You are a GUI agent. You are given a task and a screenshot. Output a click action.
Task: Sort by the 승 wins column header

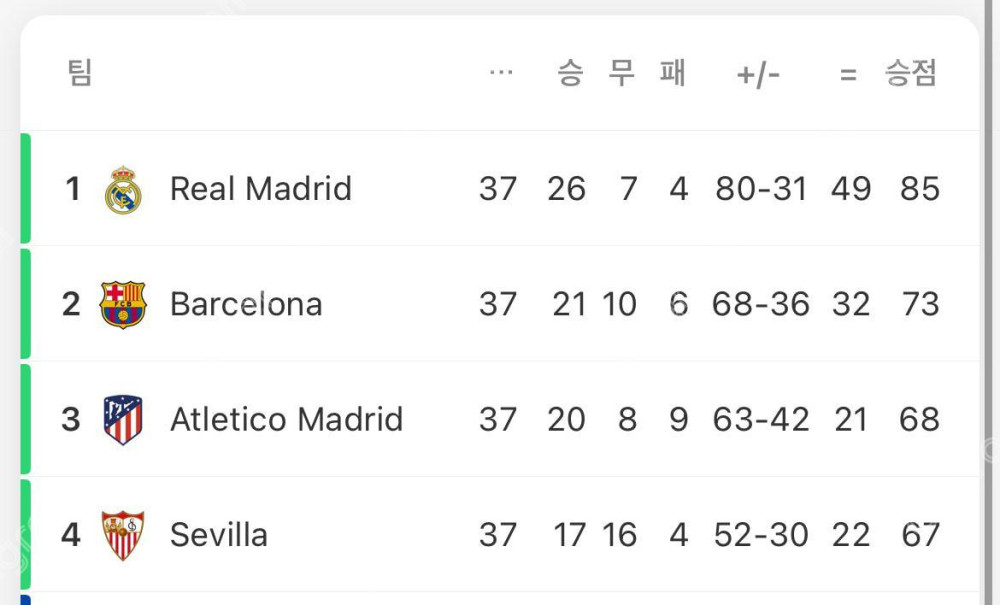[x=569, y=73]
